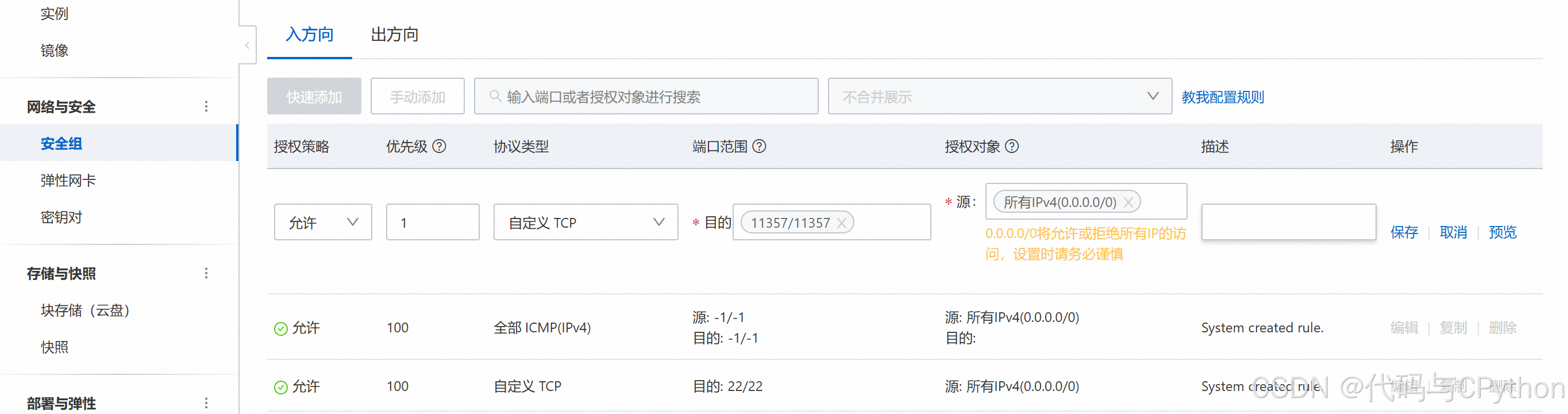The image size is (1568, 414).
Task: Click the 手动添加 button
Action: click(417, 96)
